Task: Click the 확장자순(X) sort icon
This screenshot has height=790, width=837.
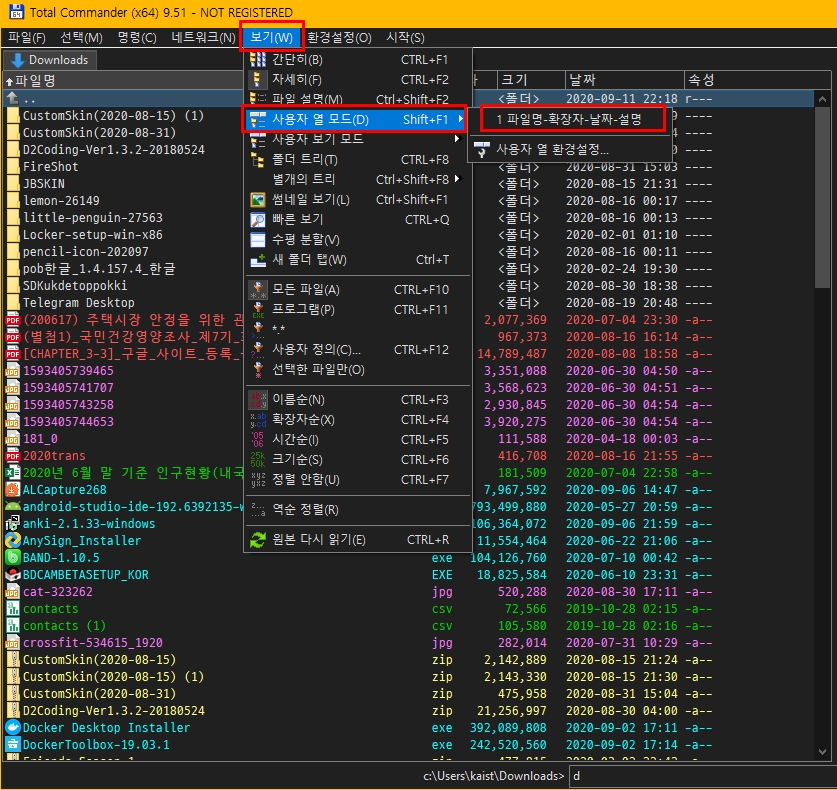Action: click(258, 420)
